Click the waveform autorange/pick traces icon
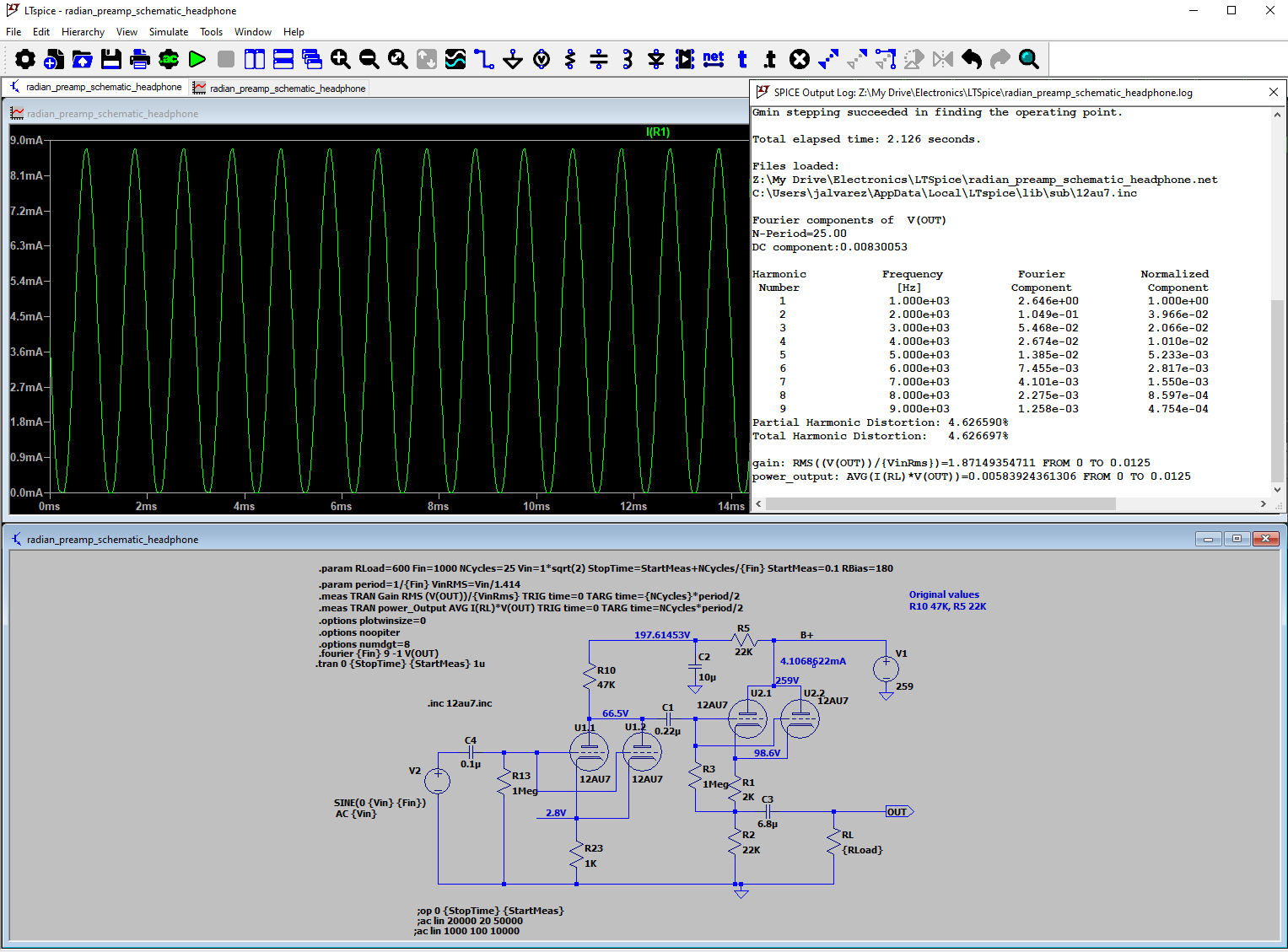 coord(455,59)
